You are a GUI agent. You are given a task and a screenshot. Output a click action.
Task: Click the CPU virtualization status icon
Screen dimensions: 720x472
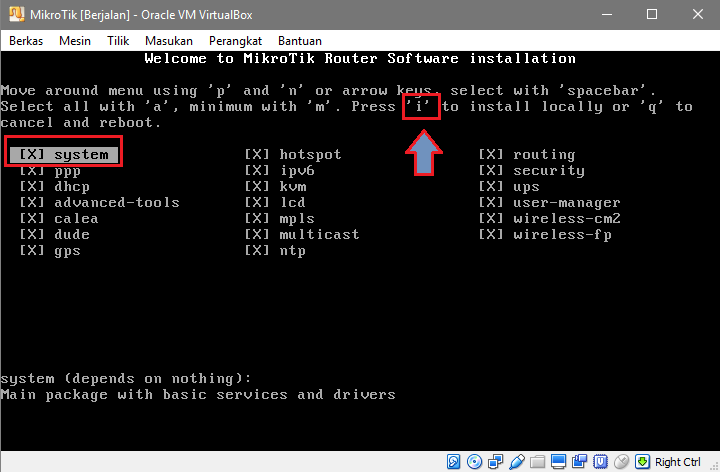[x=600, y=461]
